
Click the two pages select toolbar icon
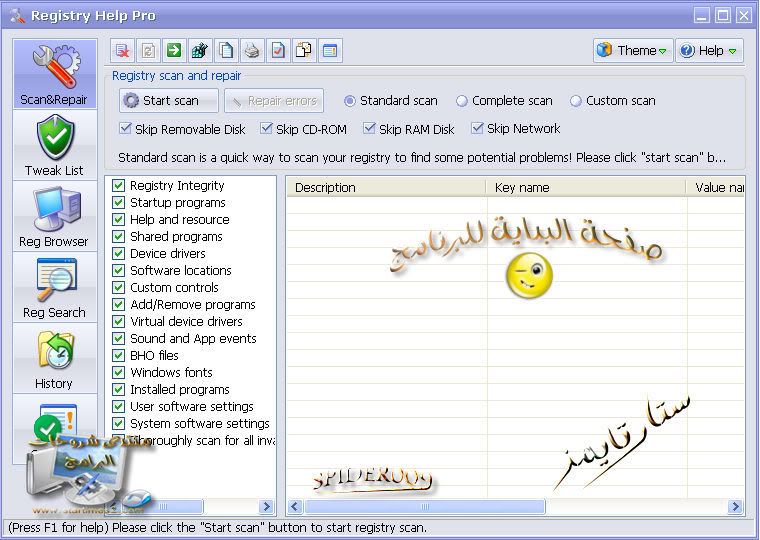coord(304,50)
